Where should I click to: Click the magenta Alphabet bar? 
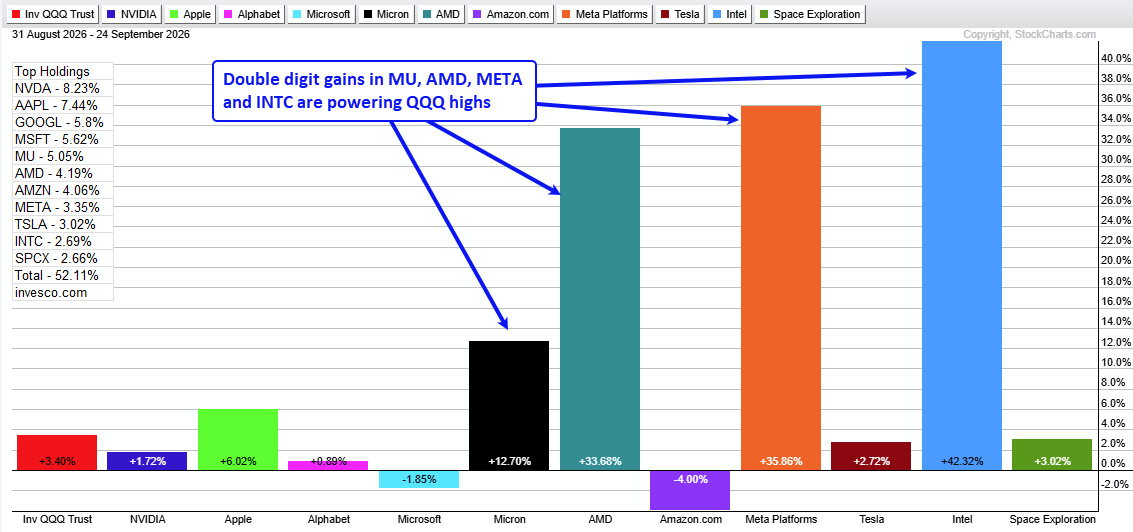(x=328, y=466)
